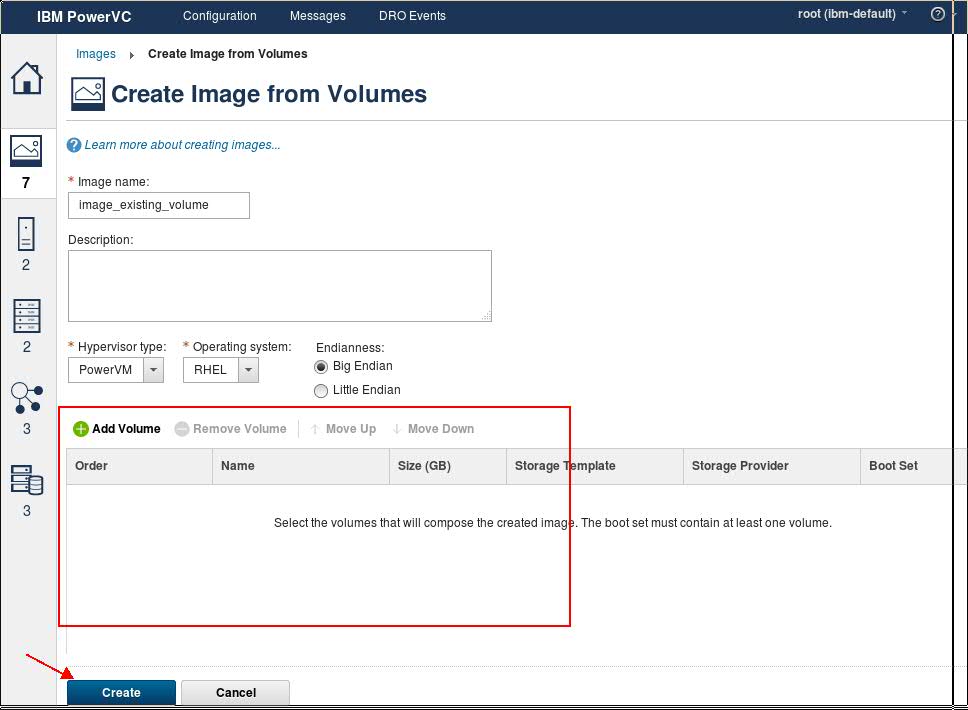968x710 pixels.
Task: Click the Storage Template column header
Action: click(595, 466)
